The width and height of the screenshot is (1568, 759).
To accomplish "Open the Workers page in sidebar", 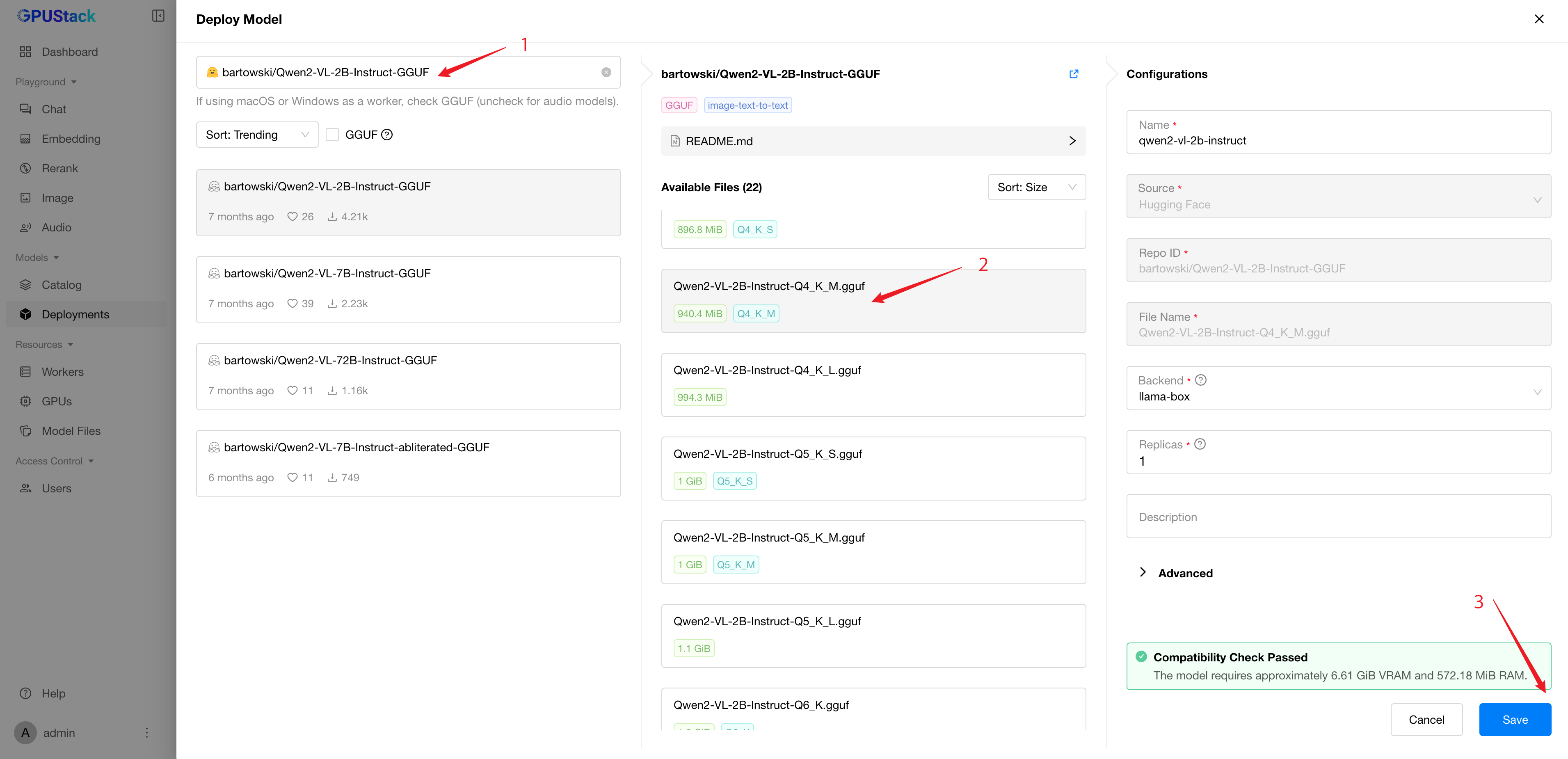I will 63,372.
